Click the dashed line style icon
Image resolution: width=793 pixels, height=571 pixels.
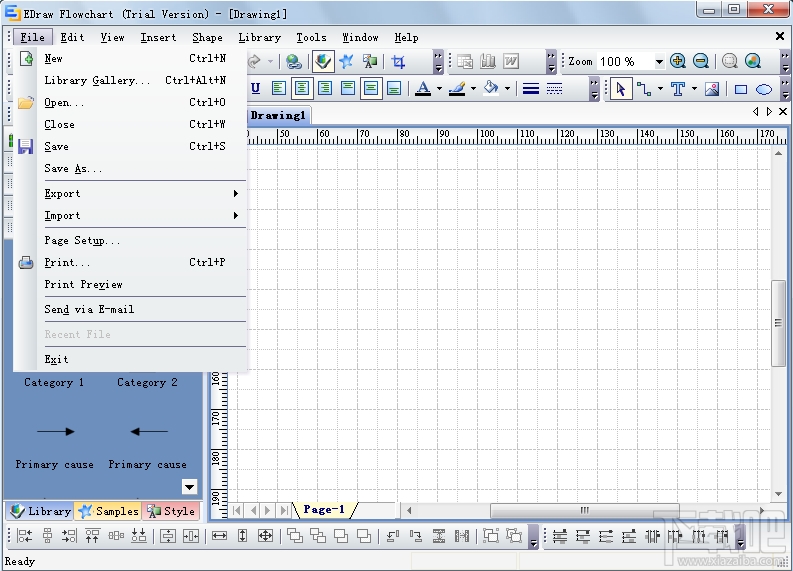pos(554,89)
